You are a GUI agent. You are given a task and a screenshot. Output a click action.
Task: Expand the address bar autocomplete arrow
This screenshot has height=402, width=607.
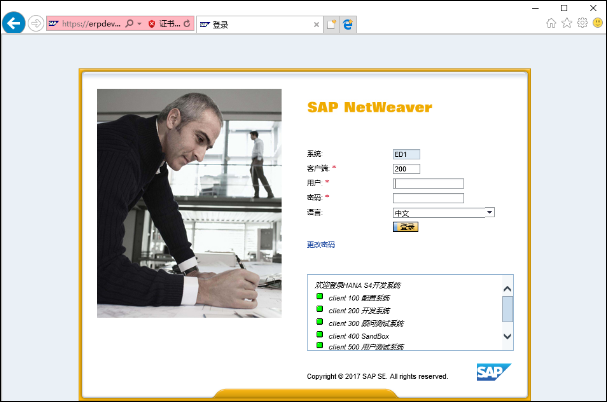pyautogui.click(x=139, y=24)
